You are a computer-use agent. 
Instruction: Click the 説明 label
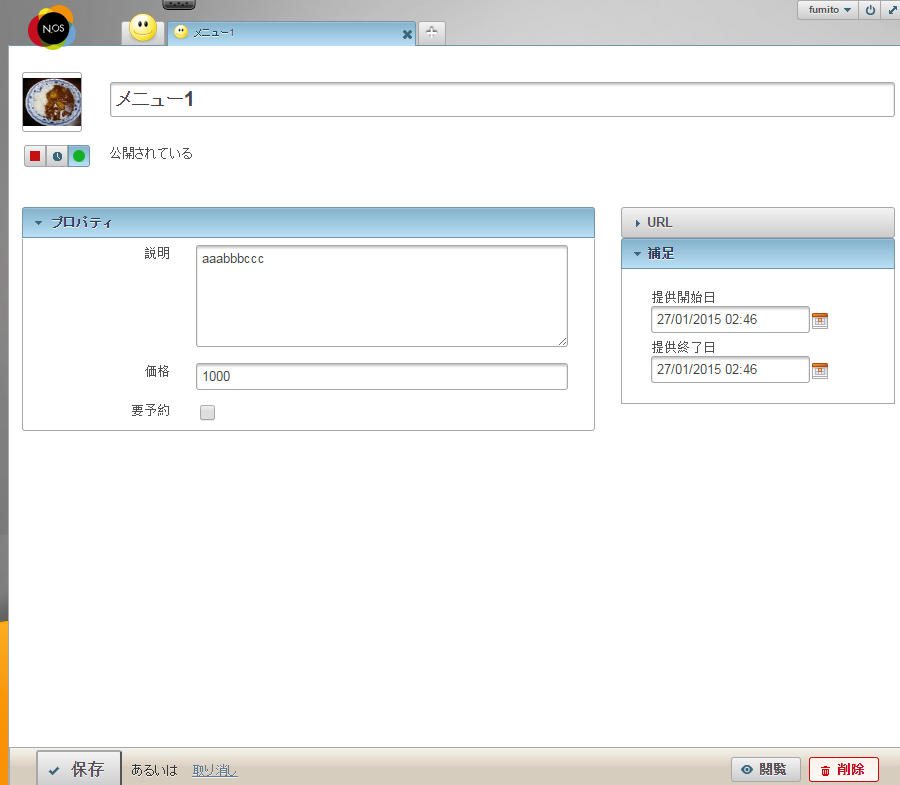pyautogui.click(x=157, y=253)
